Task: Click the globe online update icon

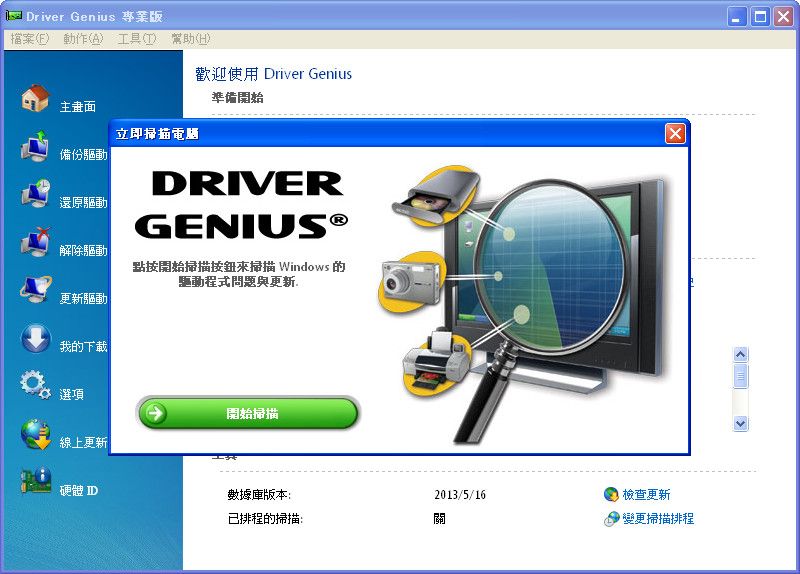Action: point(36,434)
